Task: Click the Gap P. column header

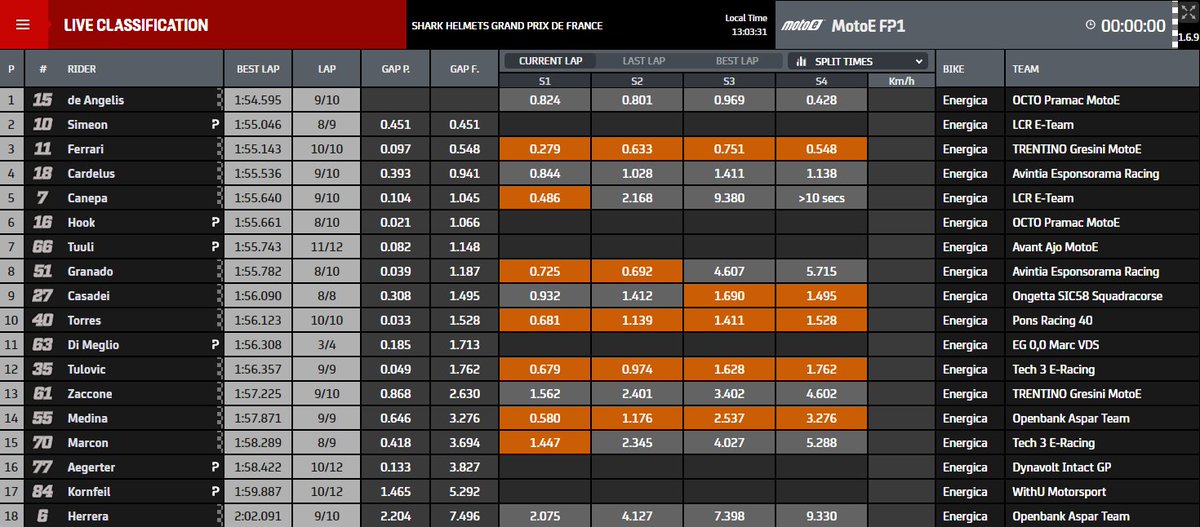Action: coord(396,69)
